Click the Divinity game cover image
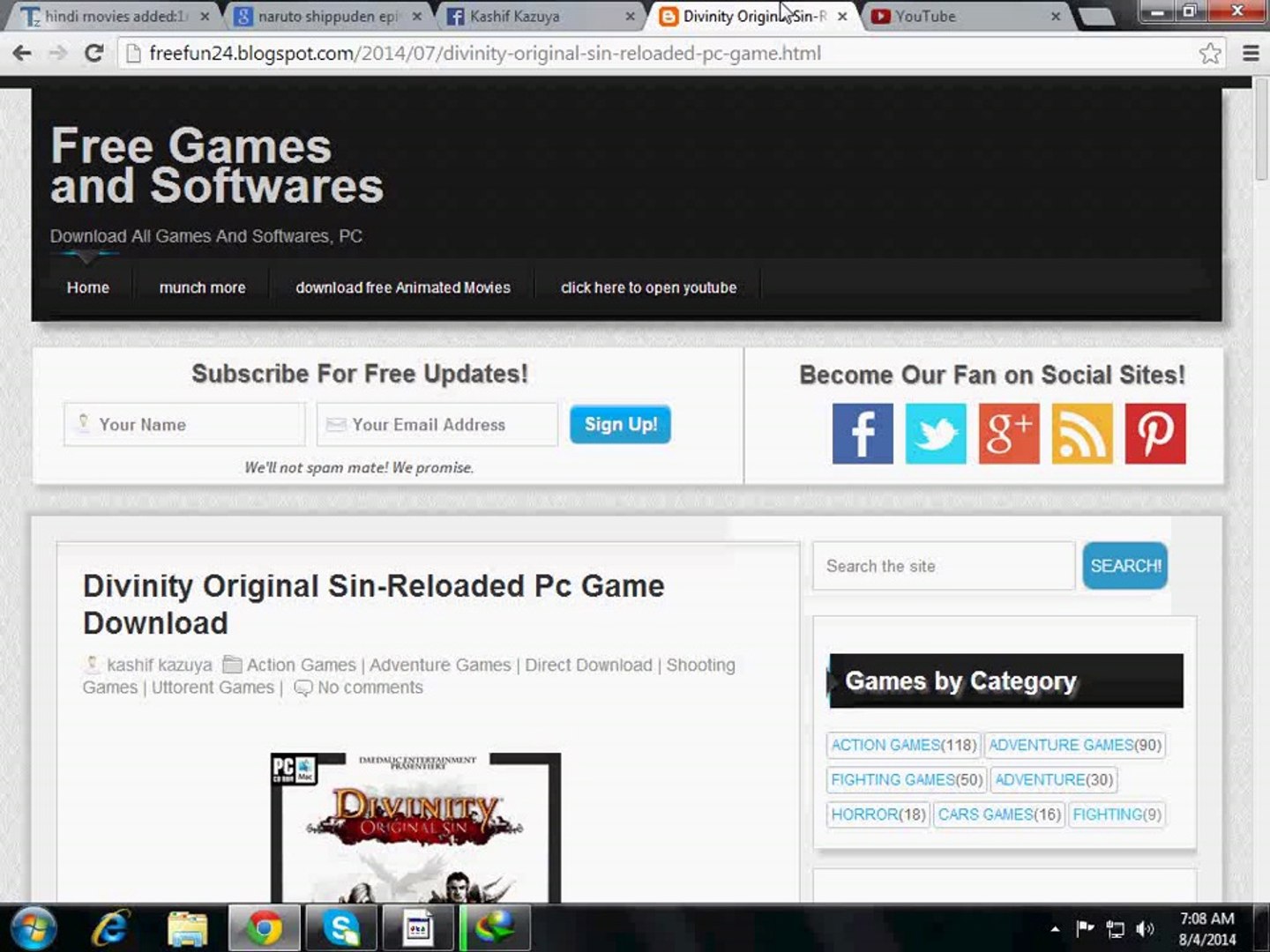 415,828
